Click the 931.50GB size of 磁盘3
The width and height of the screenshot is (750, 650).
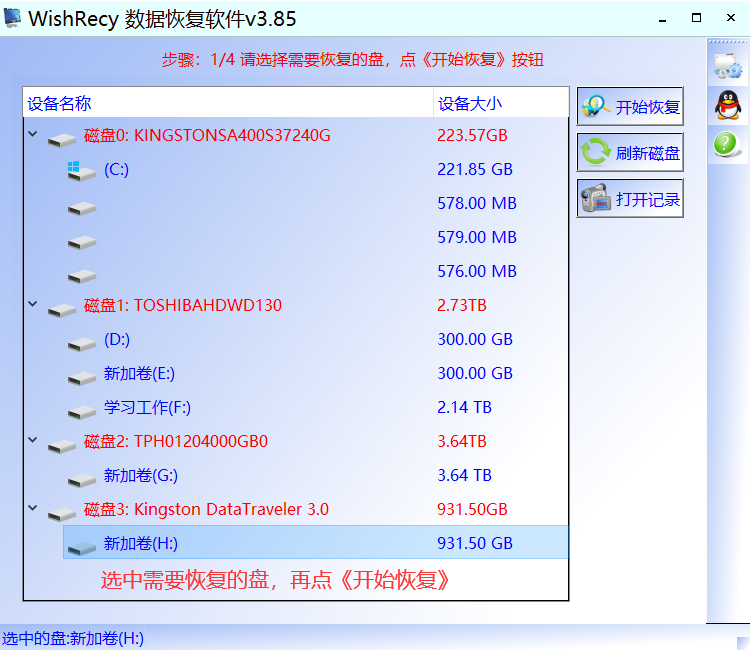472,509
